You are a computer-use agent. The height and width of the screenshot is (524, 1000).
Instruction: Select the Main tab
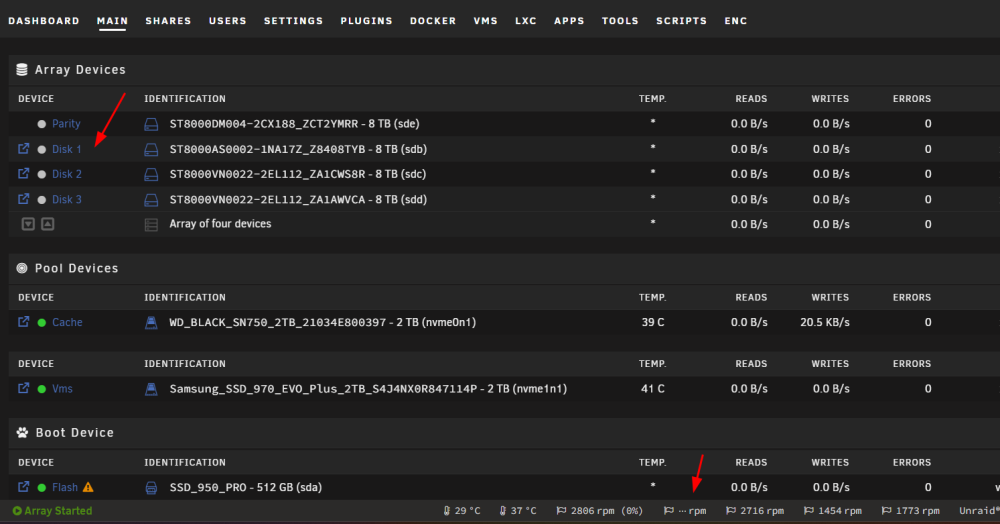tap(112, 20)
